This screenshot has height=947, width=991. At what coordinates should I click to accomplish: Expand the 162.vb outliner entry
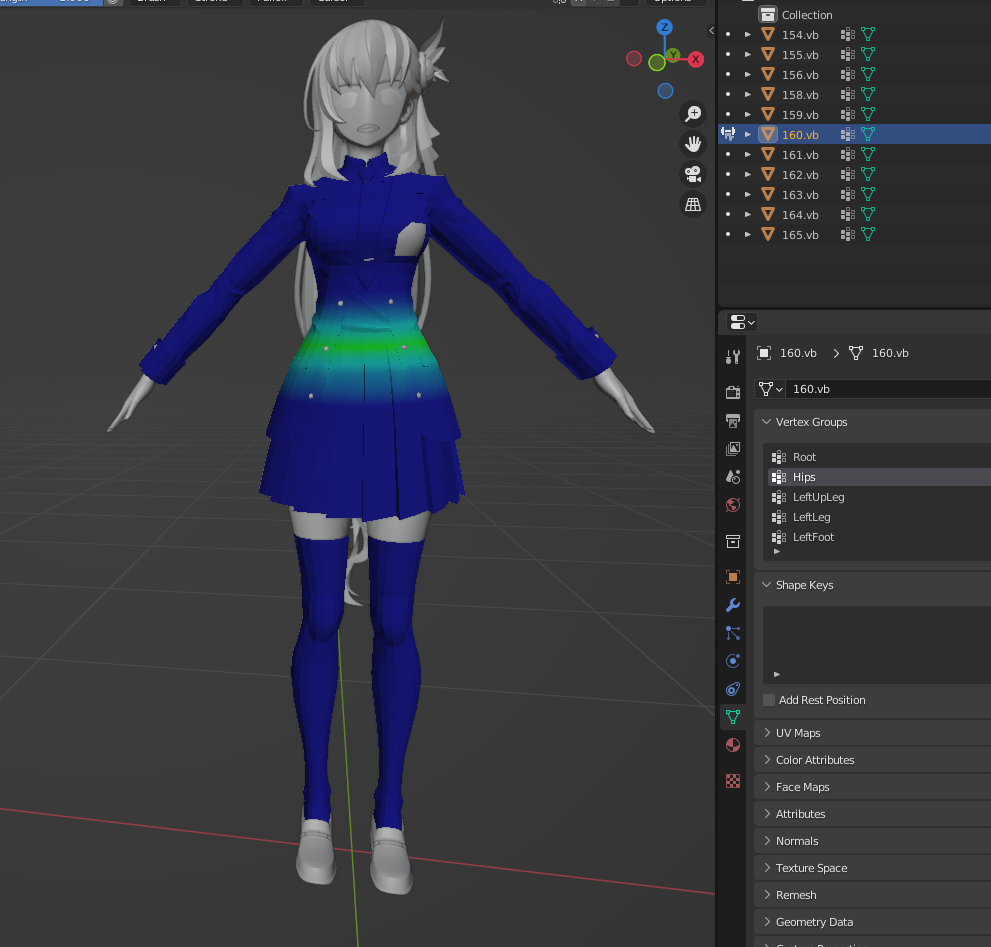coord(748,174)
